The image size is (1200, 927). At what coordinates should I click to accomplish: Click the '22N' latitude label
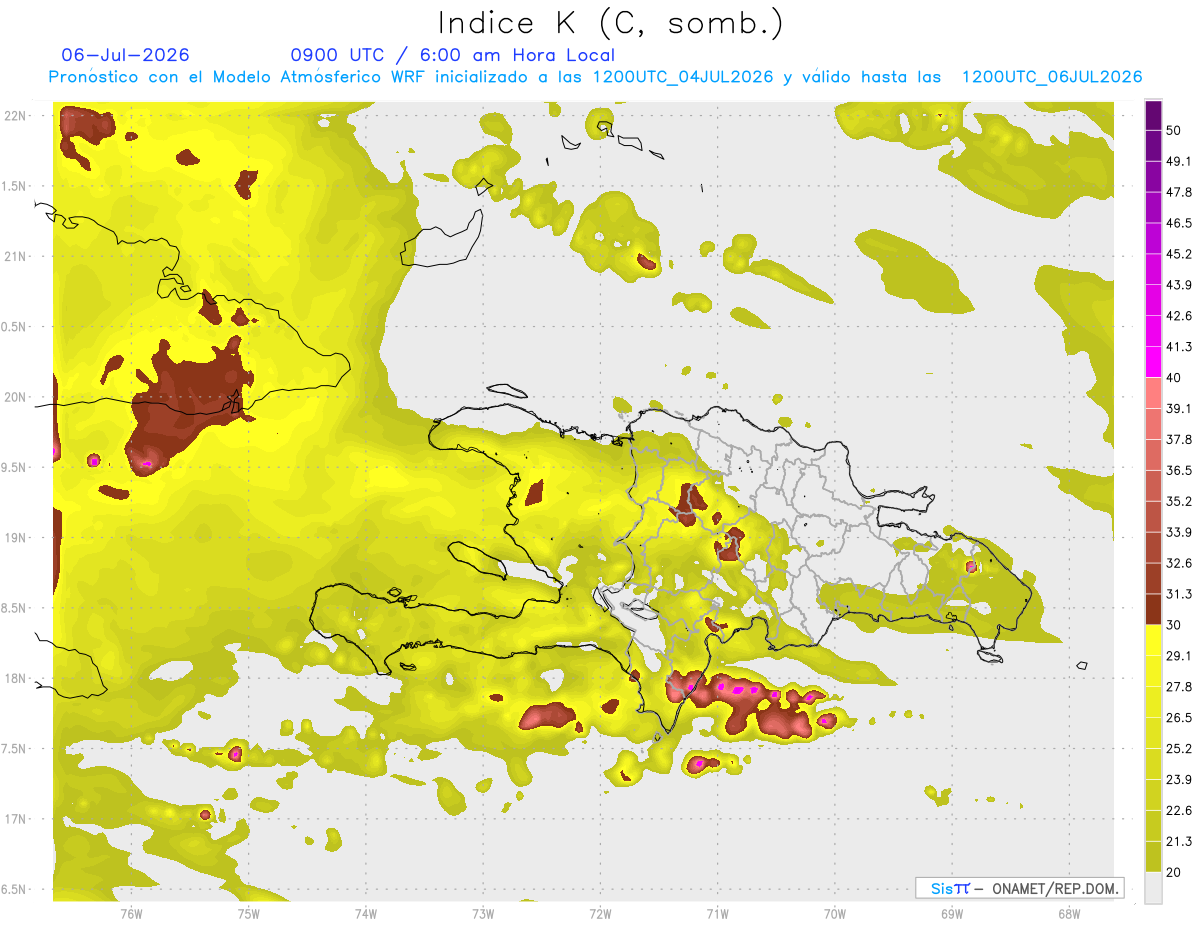click(16, 115)
